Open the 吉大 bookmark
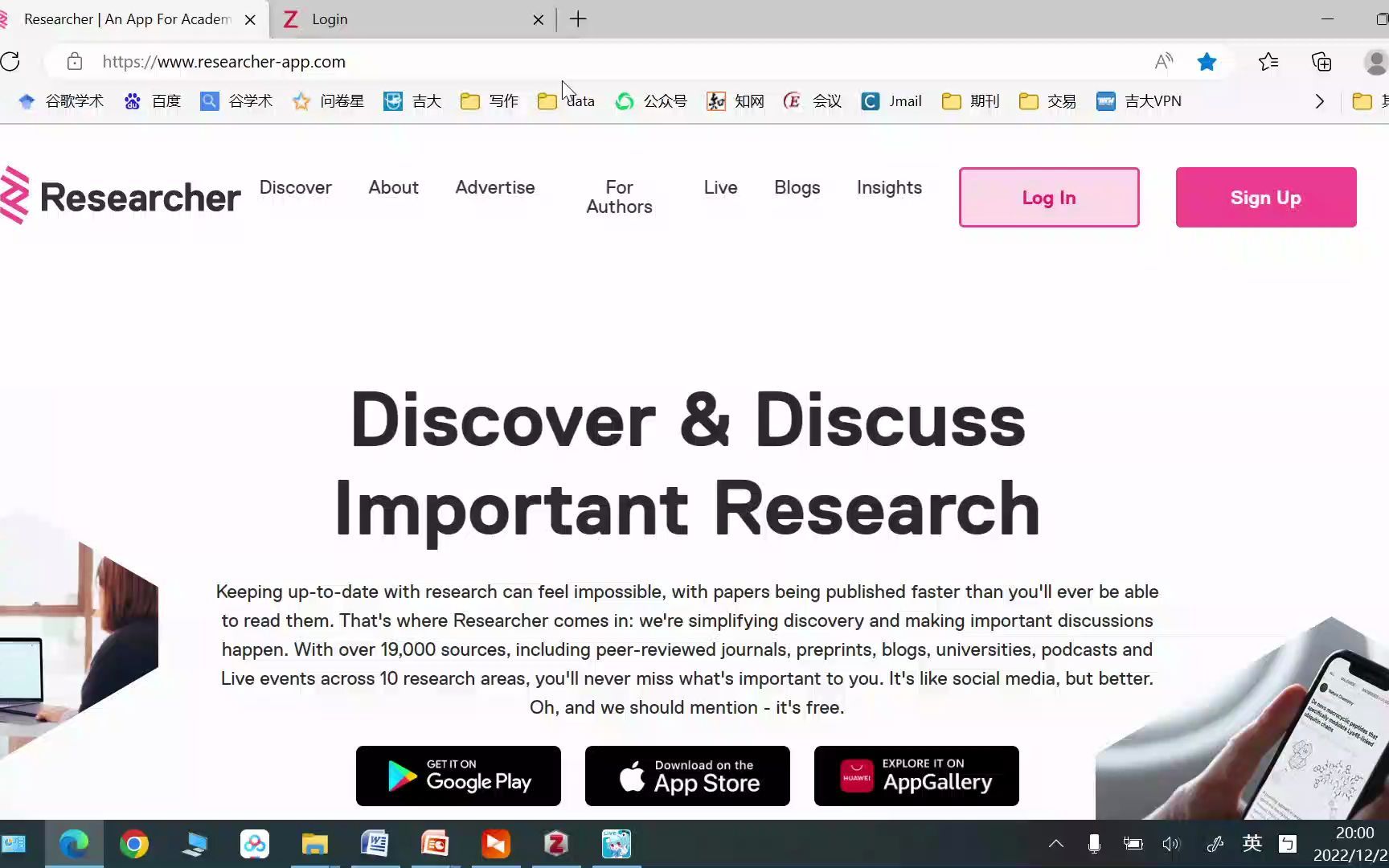This screenshot has height=868, width=1389. (412, 101)
